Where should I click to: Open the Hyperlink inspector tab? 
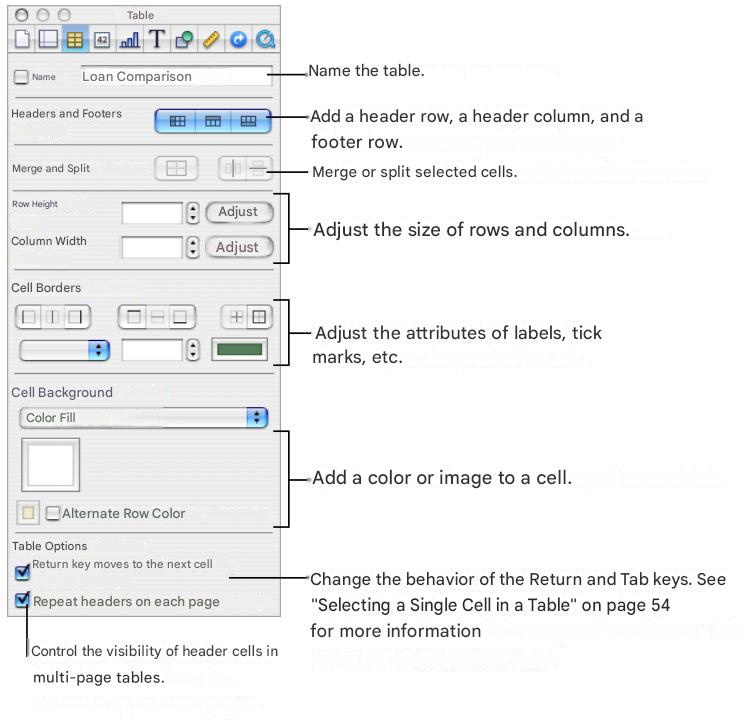pos(238,39)
